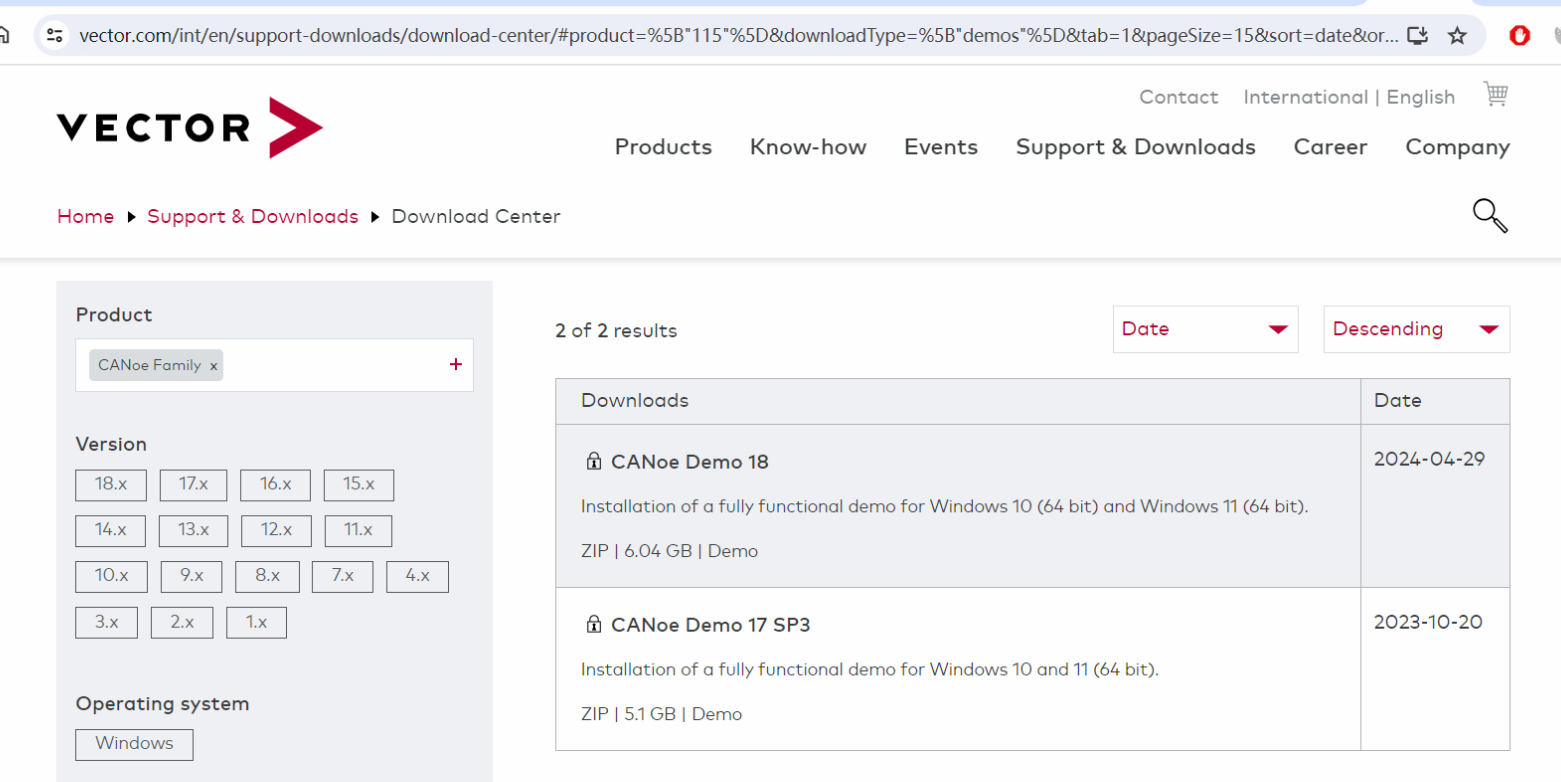Toggle version 17.x filter

193,485
